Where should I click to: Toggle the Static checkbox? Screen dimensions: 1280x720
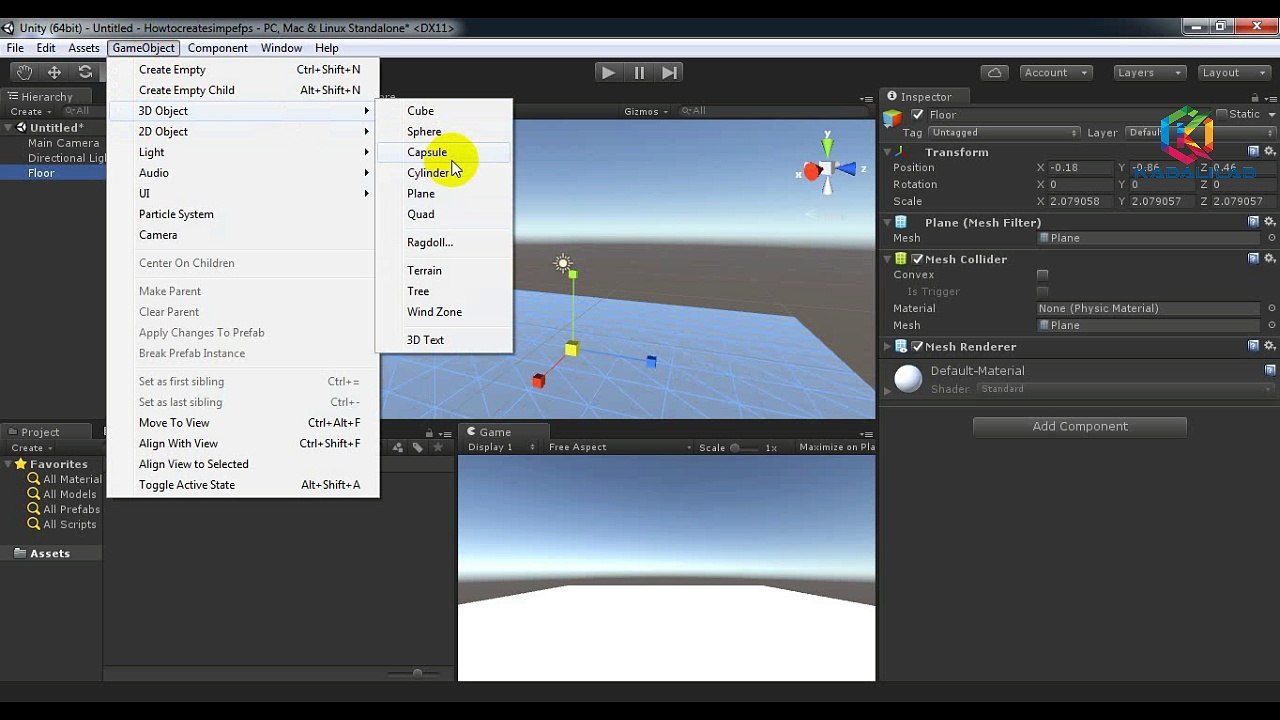[x=1221, y=114]
